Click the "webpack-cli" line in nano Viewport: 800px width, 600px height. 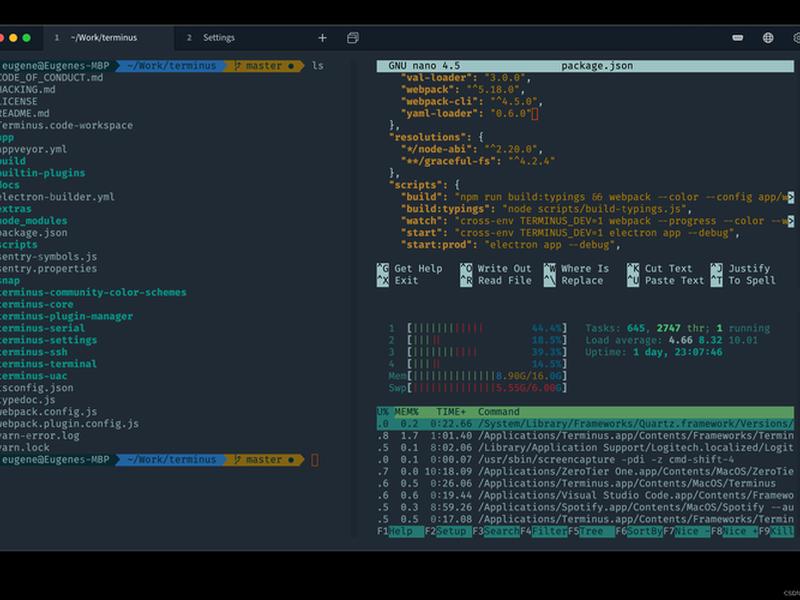click(471, 102)
